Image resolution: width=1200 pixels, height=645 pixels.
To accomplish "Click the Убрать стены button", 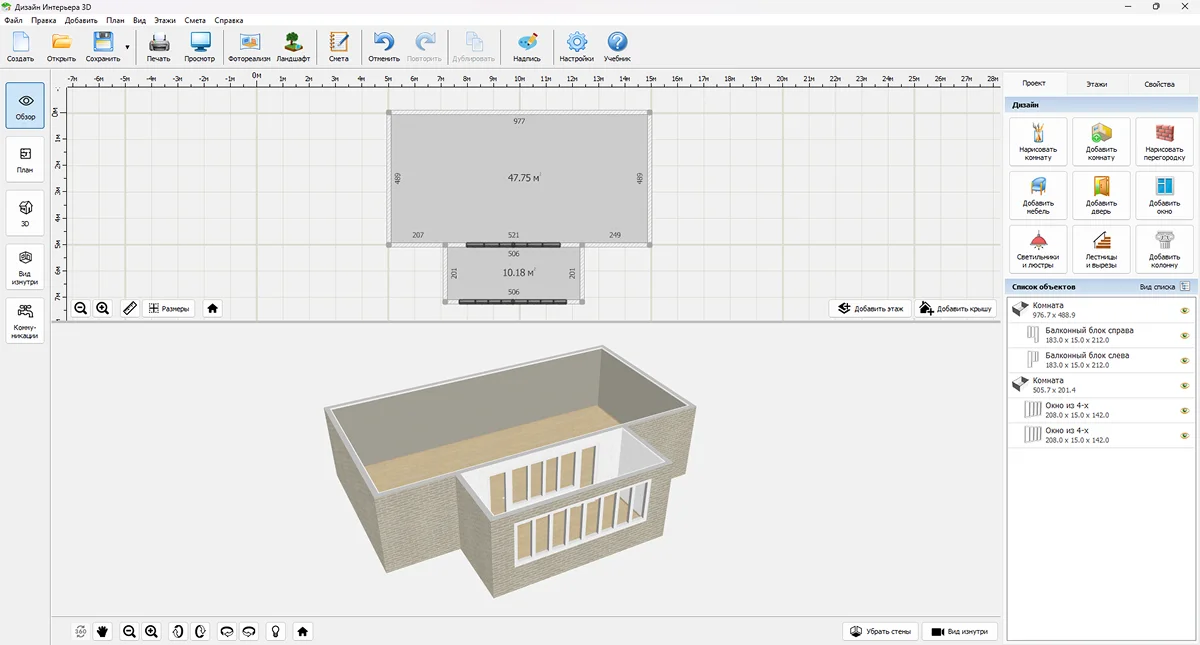I will click(880, 631).
